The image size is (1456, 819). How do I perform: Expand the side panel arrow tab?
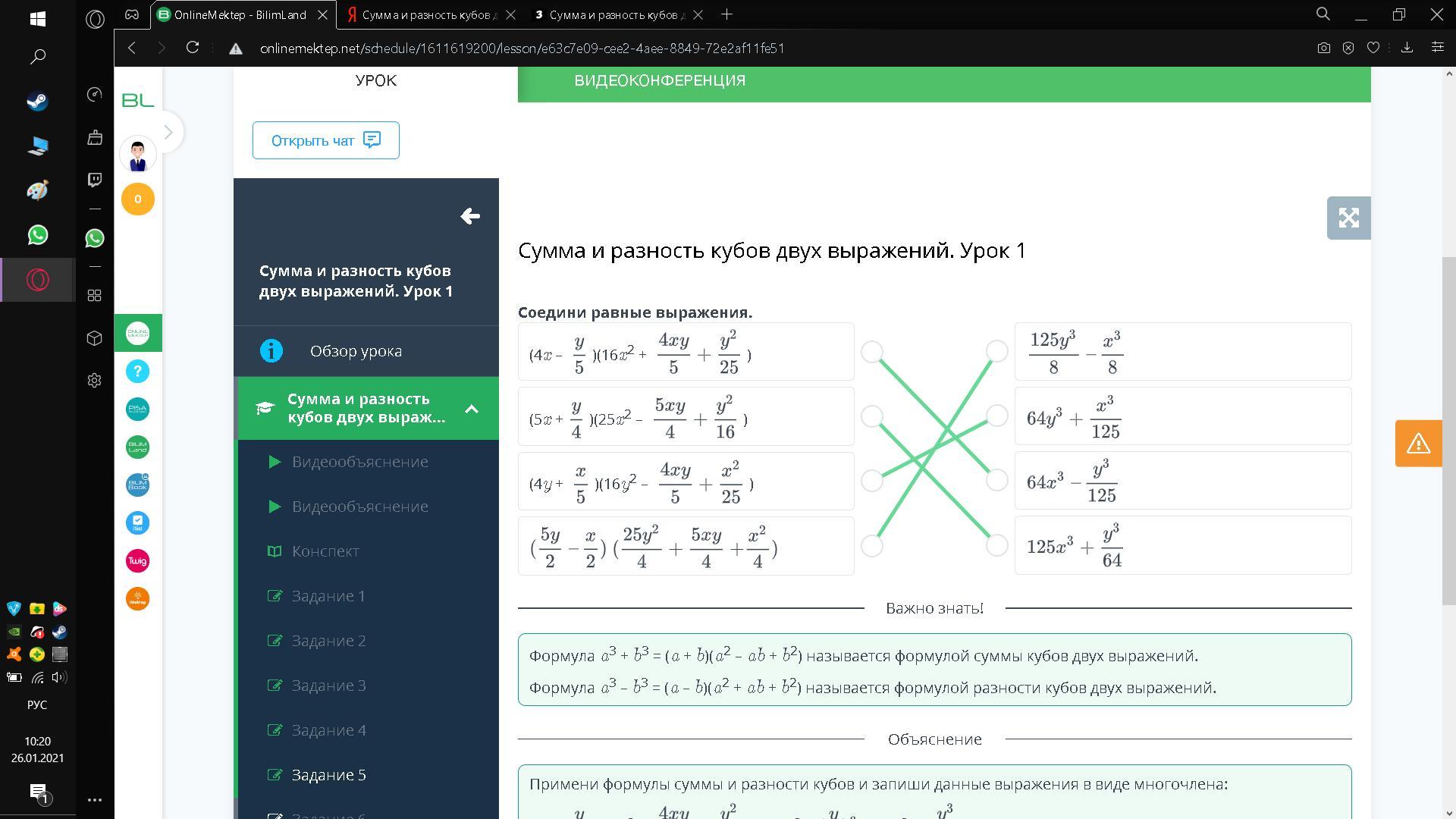pyautogui.click(x=168, y=133)
